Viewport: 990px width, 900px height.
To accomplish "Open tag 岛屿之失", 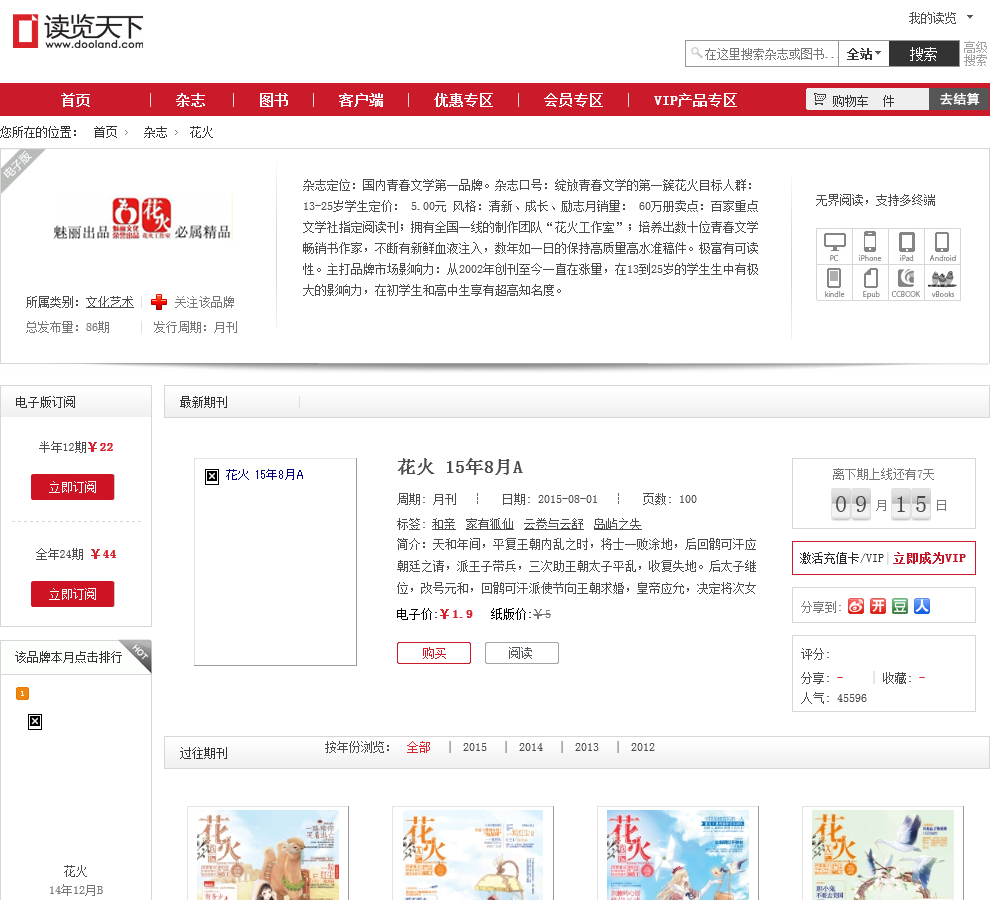I will [x=617, y=524].
